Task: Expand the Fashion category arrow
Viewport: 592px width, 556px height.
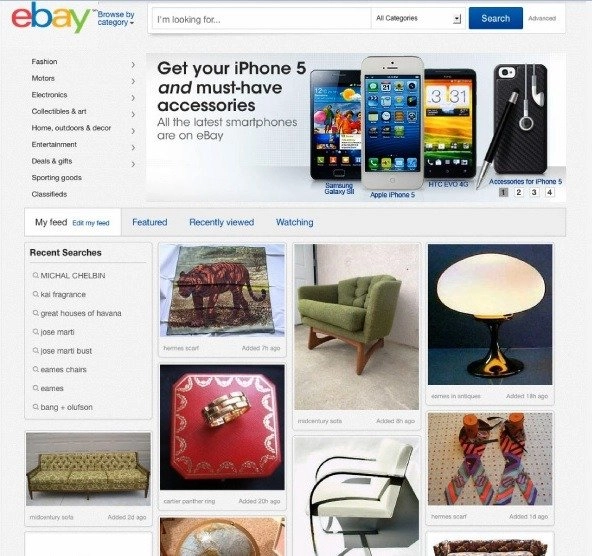Action: [133, 65]
